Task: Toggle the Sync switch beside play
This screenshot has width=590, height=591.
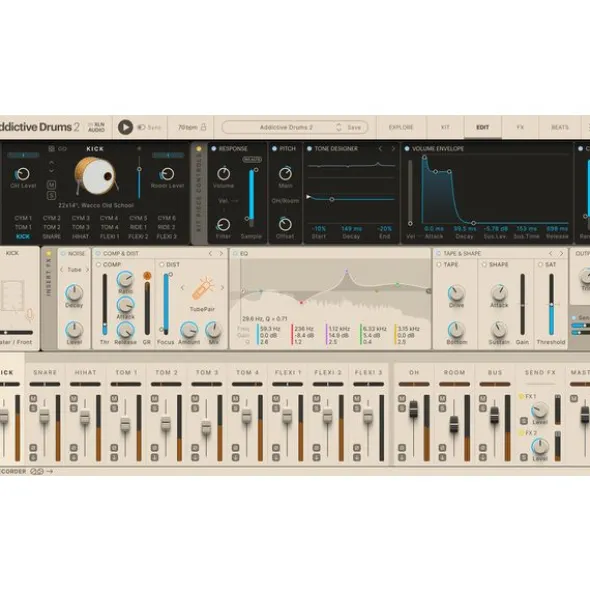Action: click(x=141, y=127)
